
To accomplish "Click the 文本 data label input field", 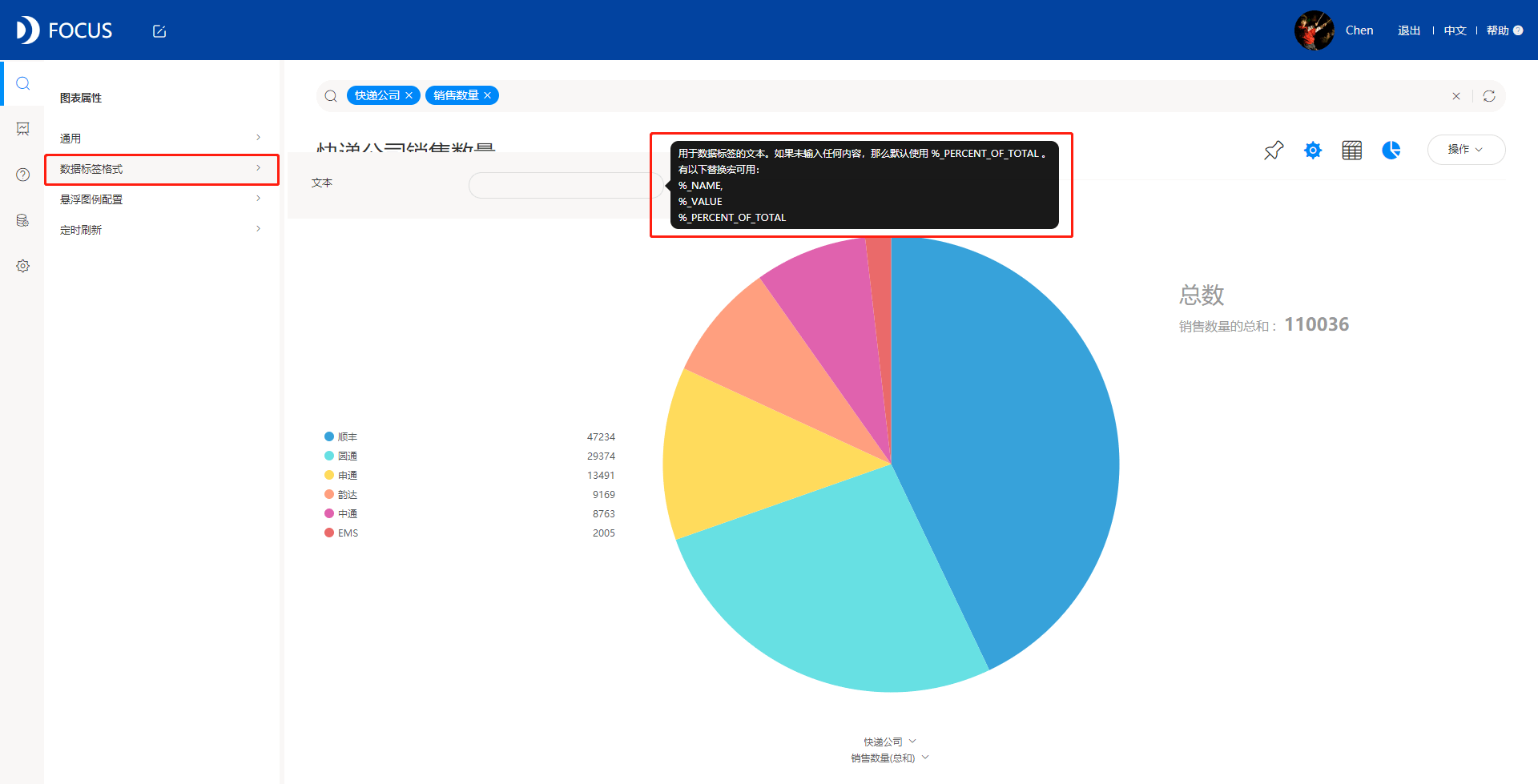I will point(564,185).
